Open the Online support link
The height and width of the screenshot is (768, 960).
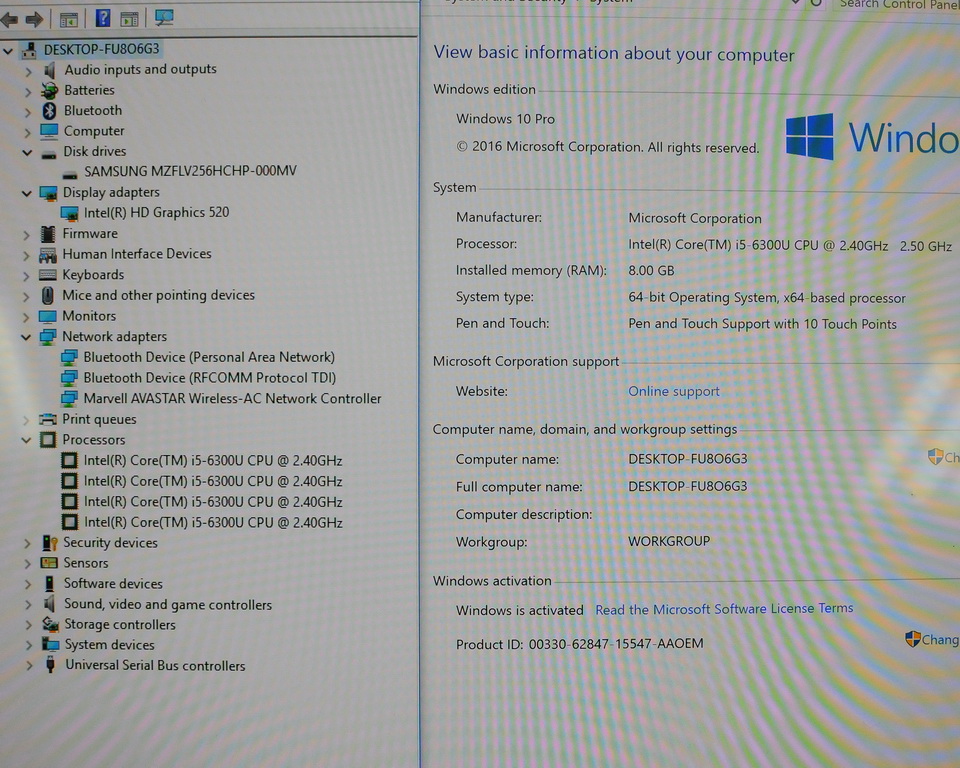(x=673, y=391)
